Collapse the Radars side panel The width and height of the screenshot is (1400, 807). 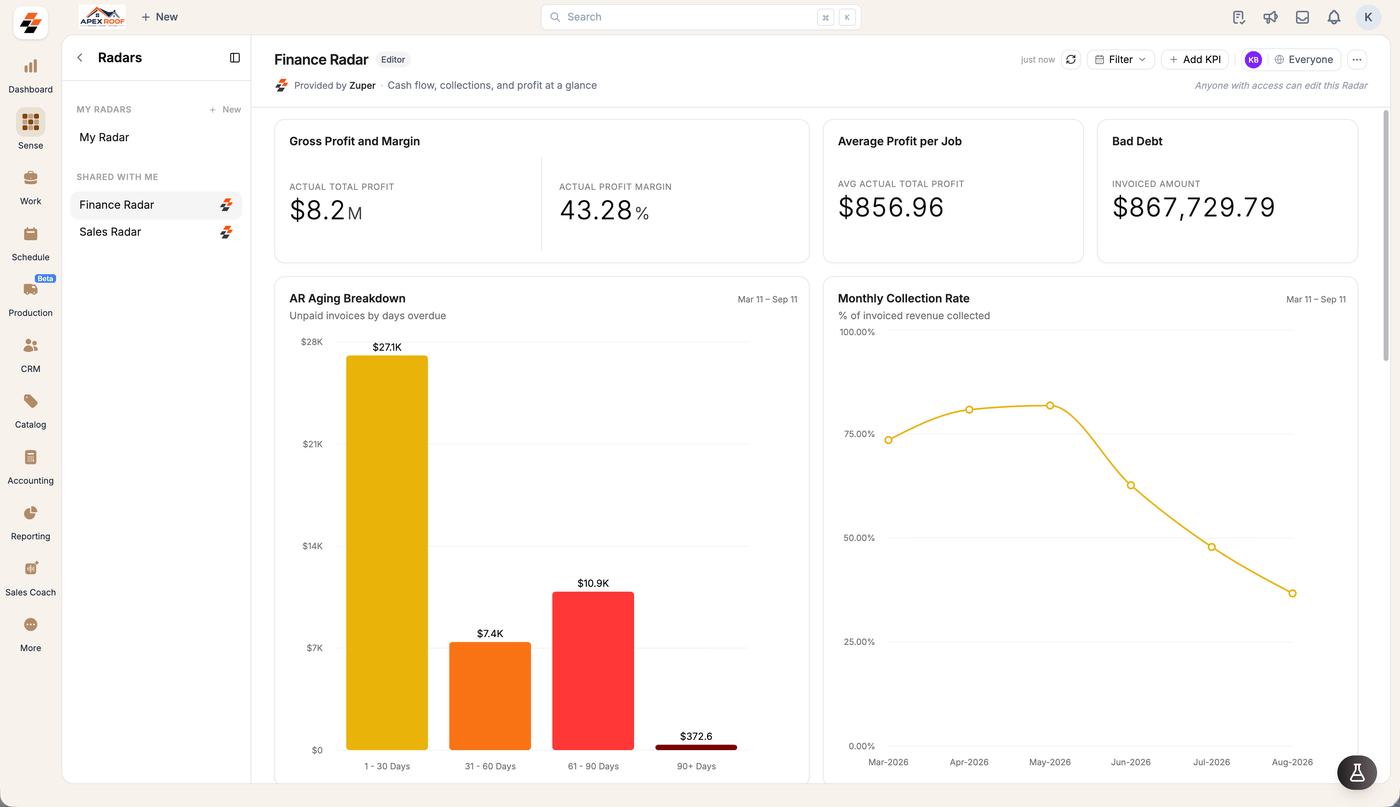pyautogui.click(x=235, y=58)
